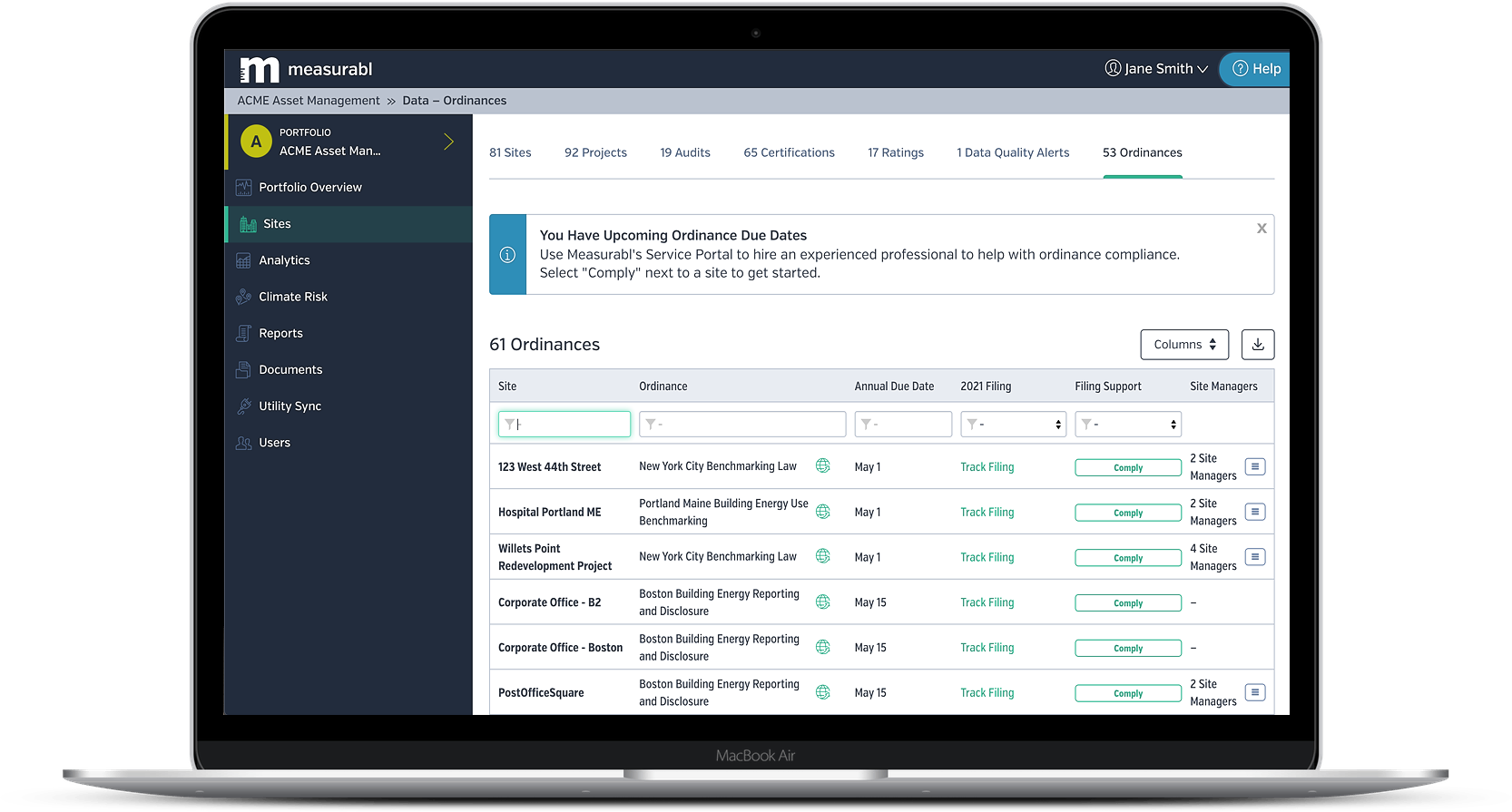The image size is (1512, 812).
Task: Click globe icon for PostOfficeSquare row
Action: (x=823, y=692)
